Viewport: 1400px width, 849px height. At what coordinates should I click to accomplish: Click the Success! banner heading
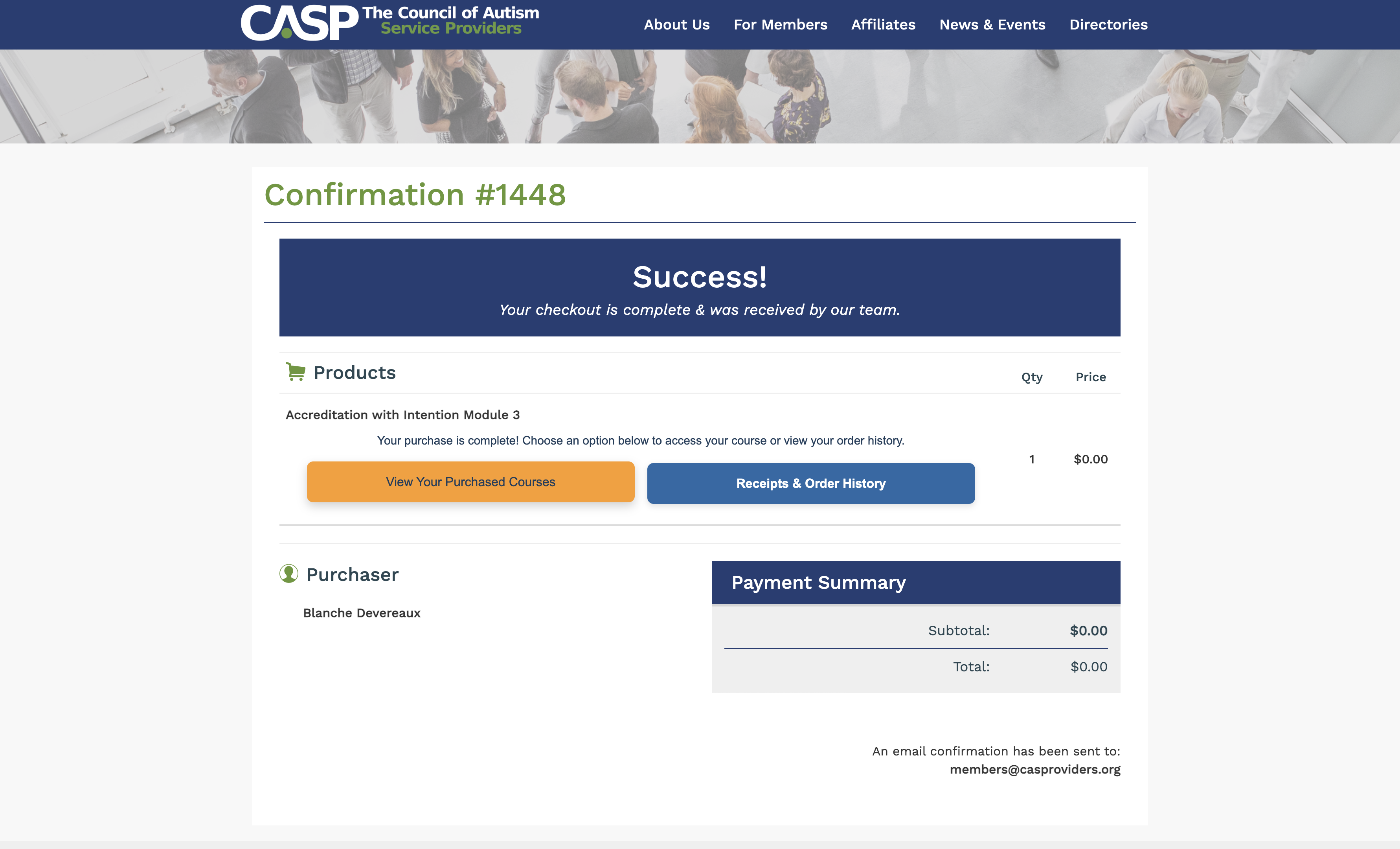click(700, 277)
